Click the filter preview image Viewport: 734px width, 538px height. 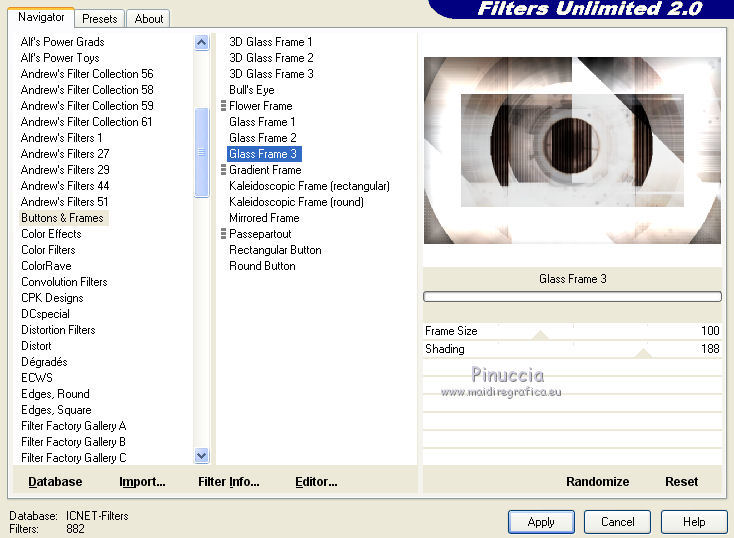pos(572,150)
